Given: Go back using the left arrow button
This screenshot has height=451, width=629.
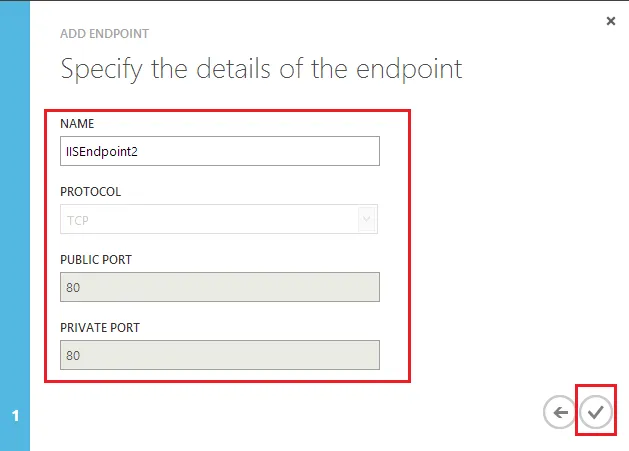Looking at the screenshot, I should coord(560,412).
